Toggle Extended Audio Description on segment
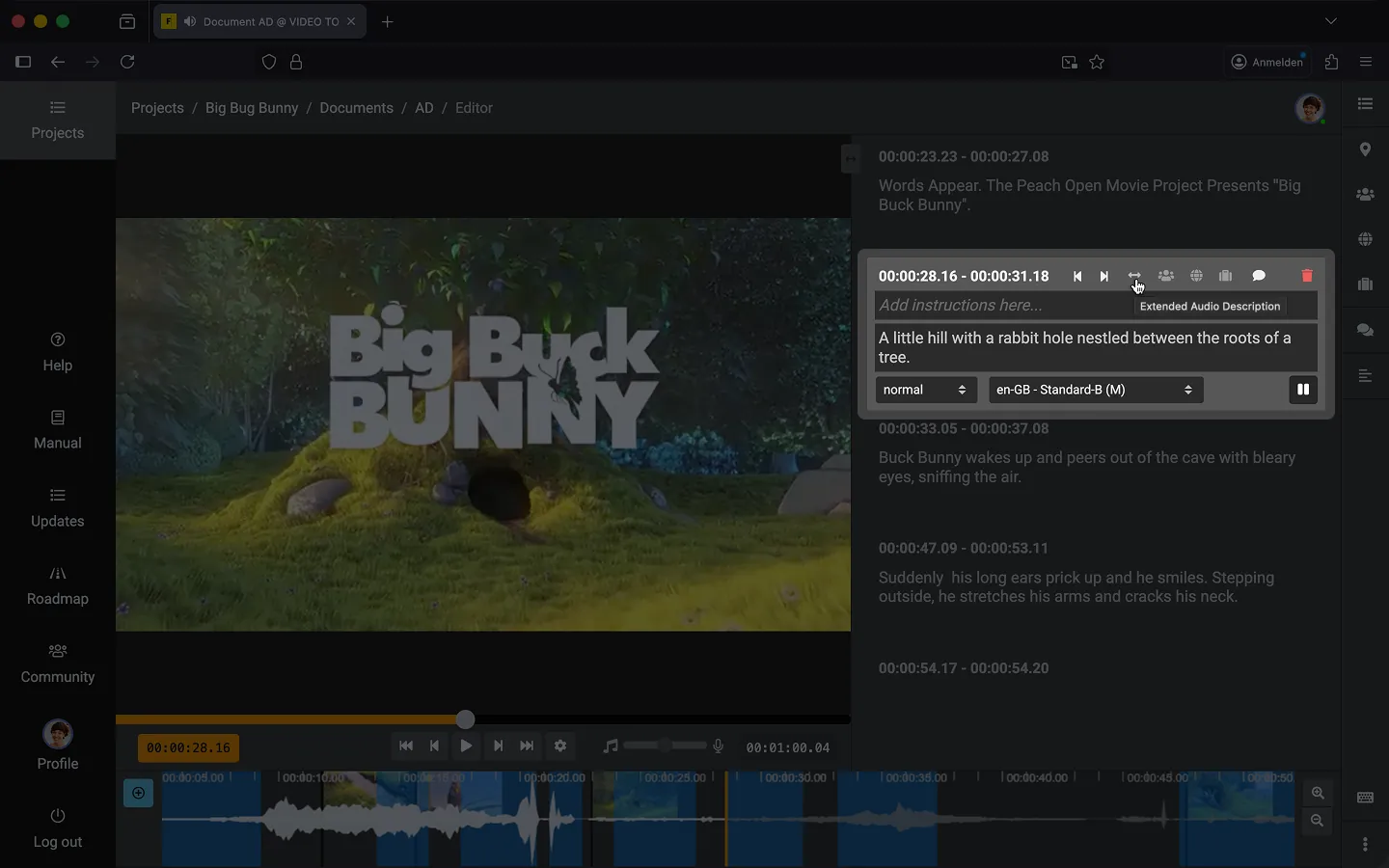Screen dimensions: 1389x868 coord(1134,276)
